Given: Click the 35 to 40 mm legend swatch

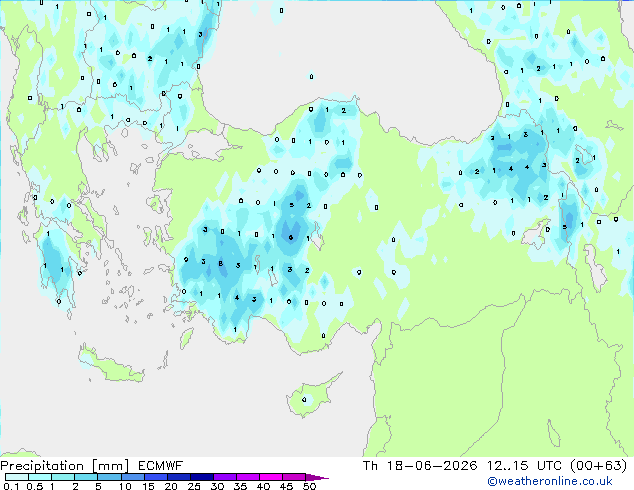Looking at the screenshot, I should click(x=247, y=477).
